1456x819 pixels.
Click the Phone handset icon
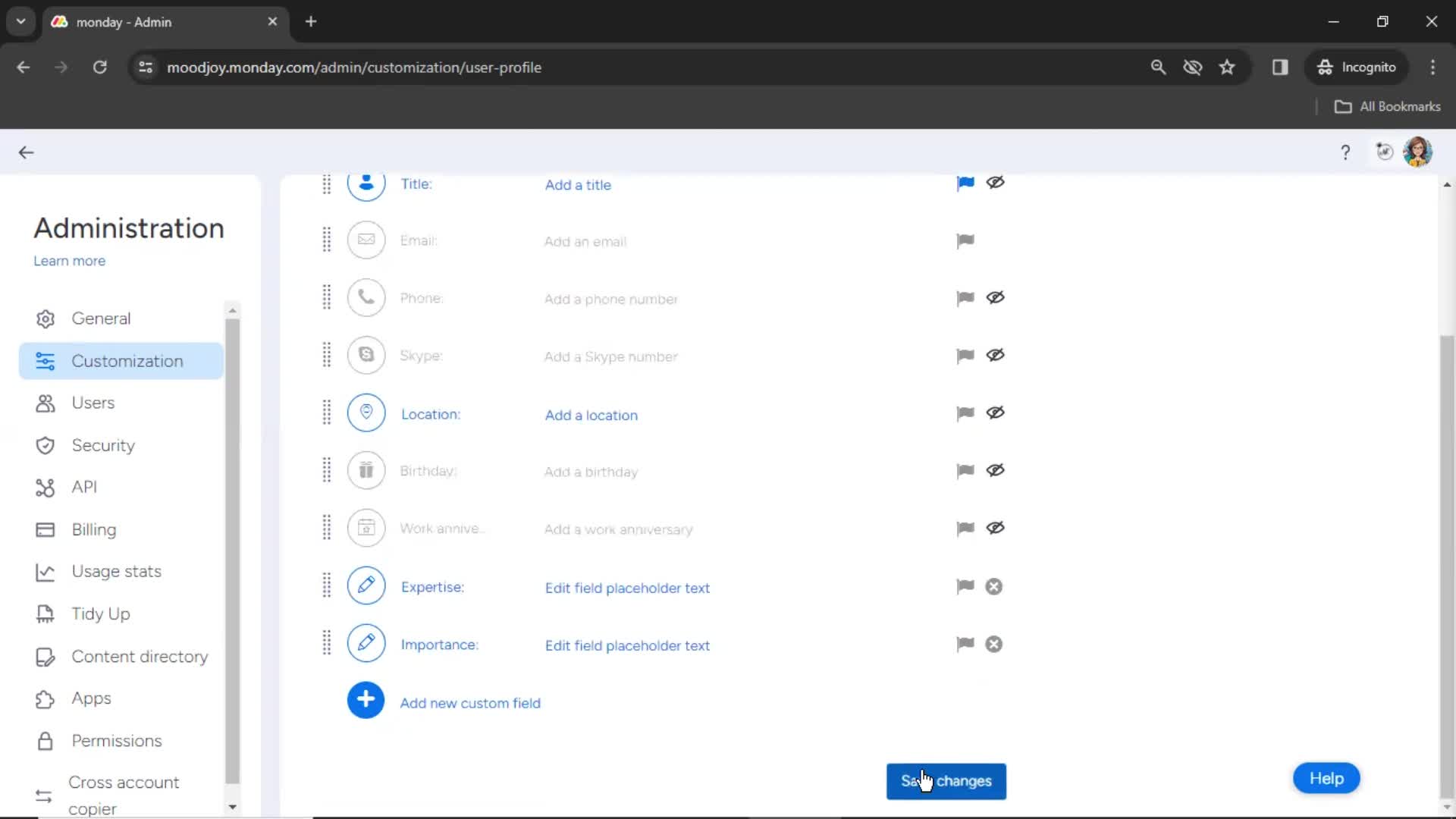pos(366,298)
